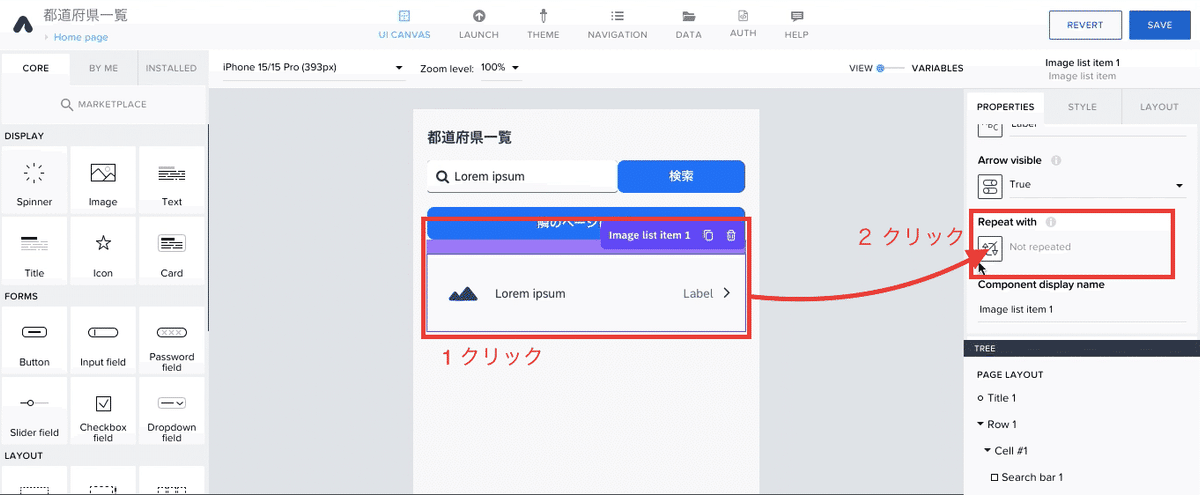Duplicate Image list item 1 via copy icon
Viewport: 1200px width, 495px height.
[708, 235]
